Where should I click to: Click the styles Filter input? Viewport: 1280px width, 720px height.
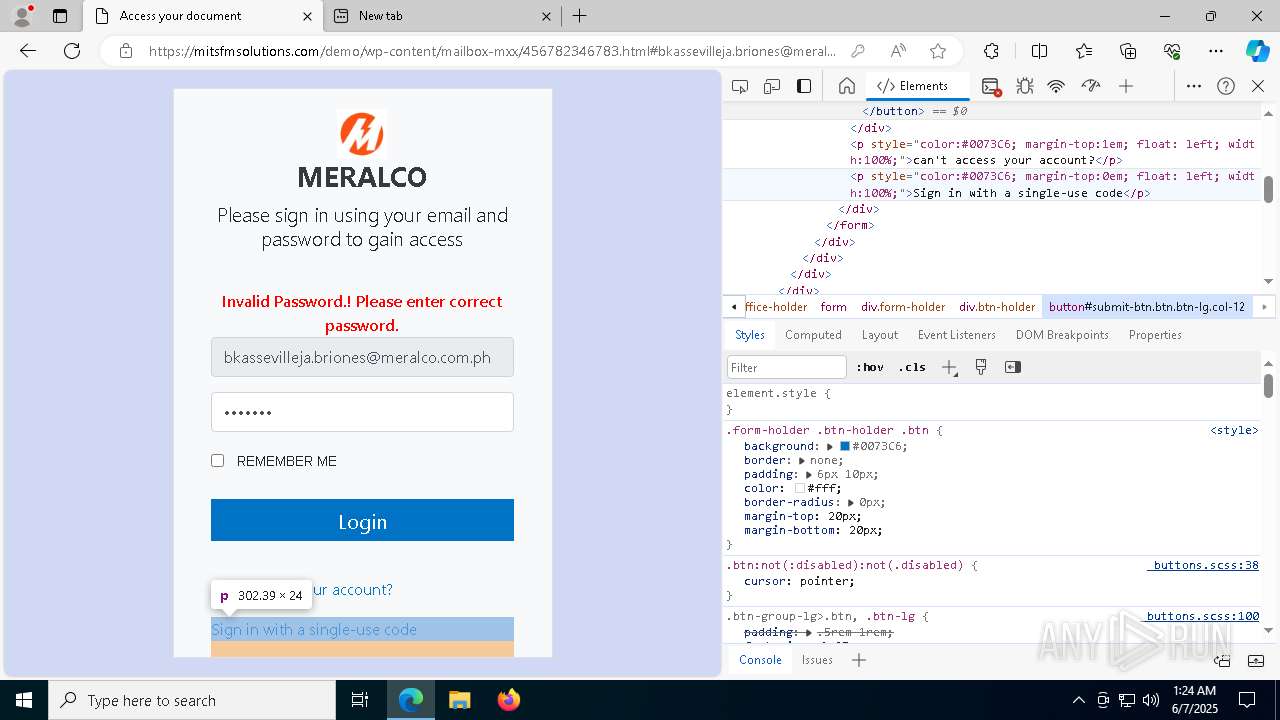click(787, 367)
